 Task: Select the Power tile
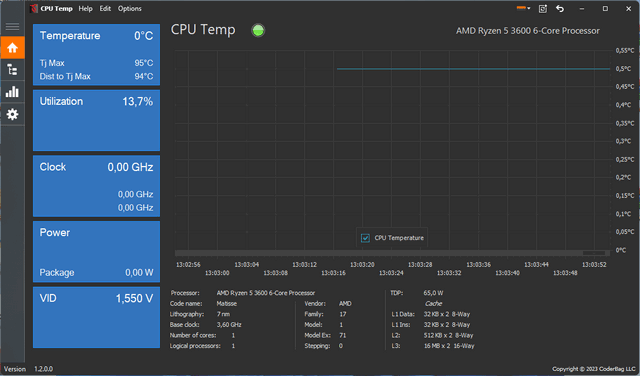(96, 251)
